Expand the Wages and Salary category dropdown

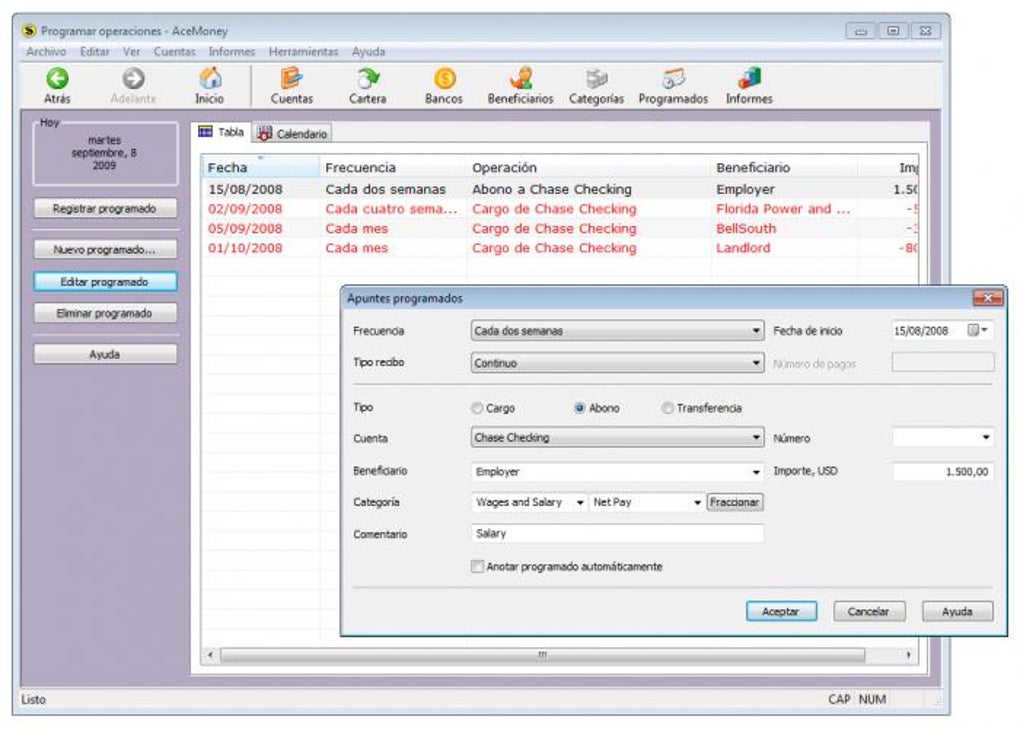click(x=580, y=502)
